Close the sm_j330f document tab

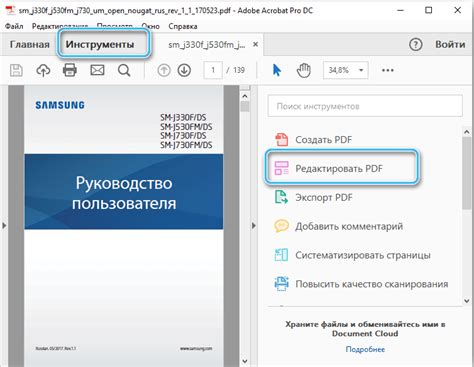[255, 44]
